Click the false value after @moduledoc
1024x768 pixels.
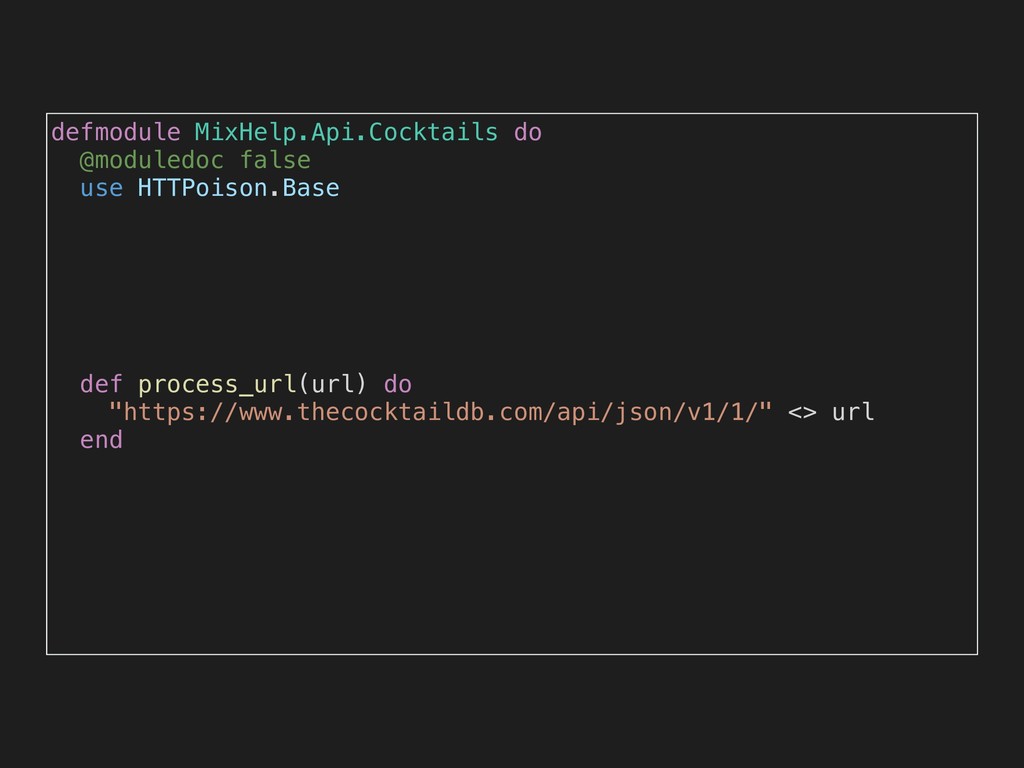coord(275,161)
